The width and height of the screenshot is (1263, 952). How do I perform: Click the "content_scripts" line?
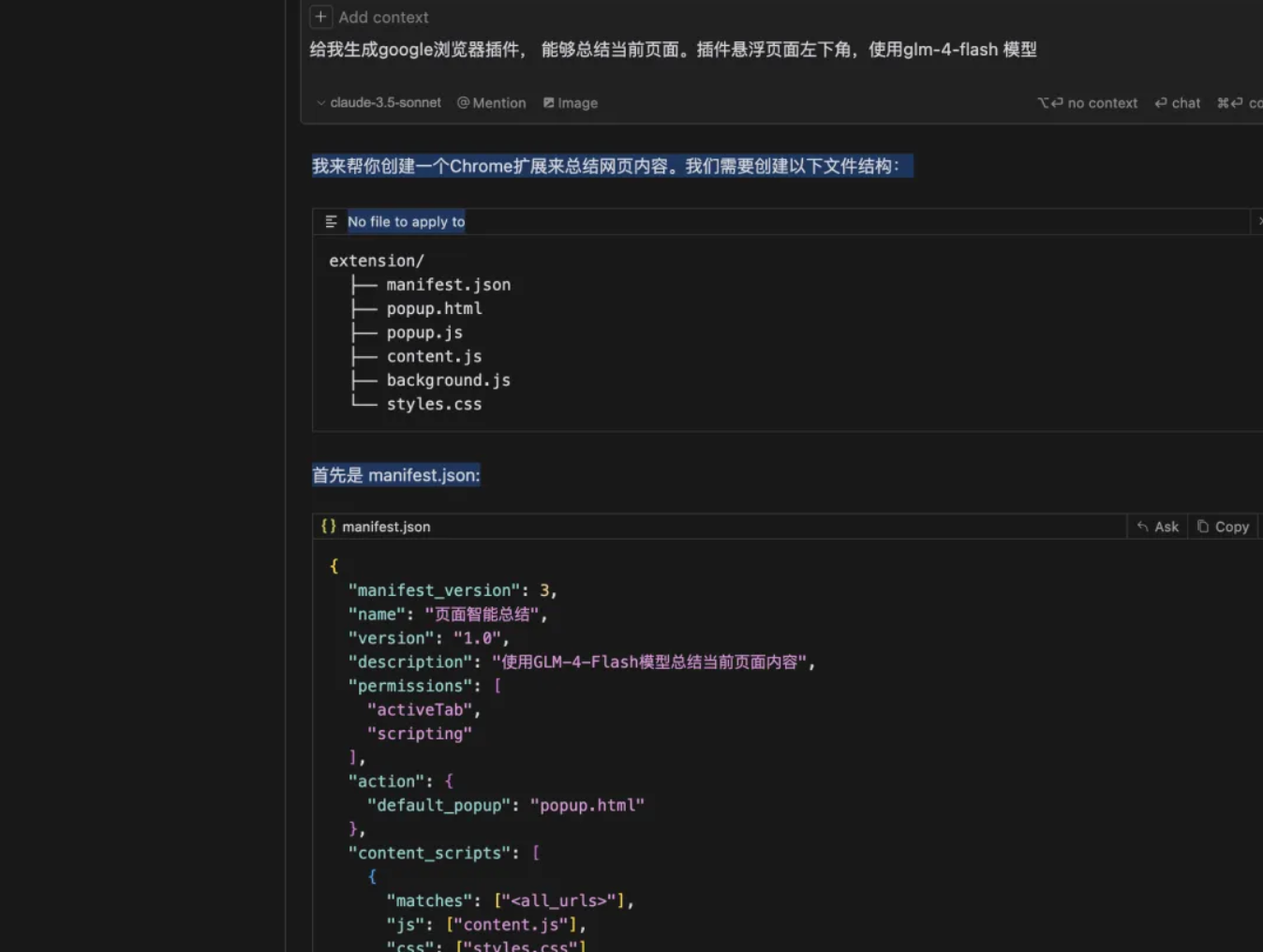click(x=444, y=853)
